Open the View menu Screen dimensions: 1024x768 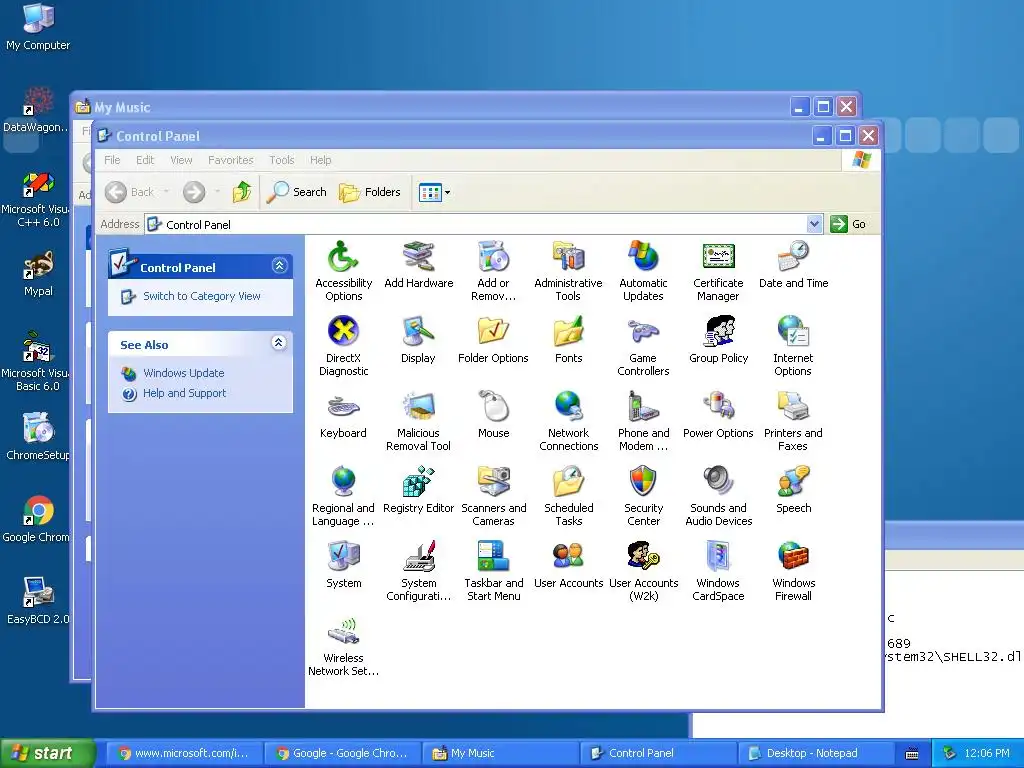(x=182, y=160)
